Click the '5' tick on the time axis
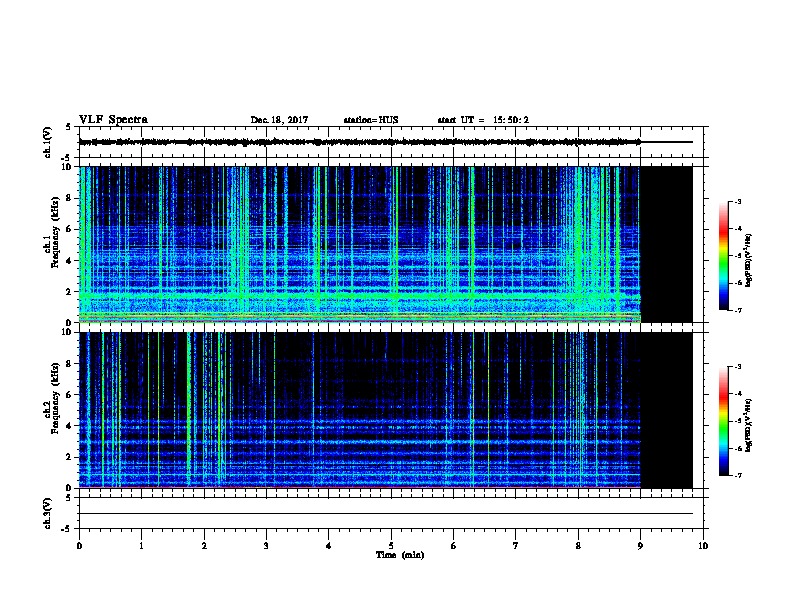 tap(391, 546)
